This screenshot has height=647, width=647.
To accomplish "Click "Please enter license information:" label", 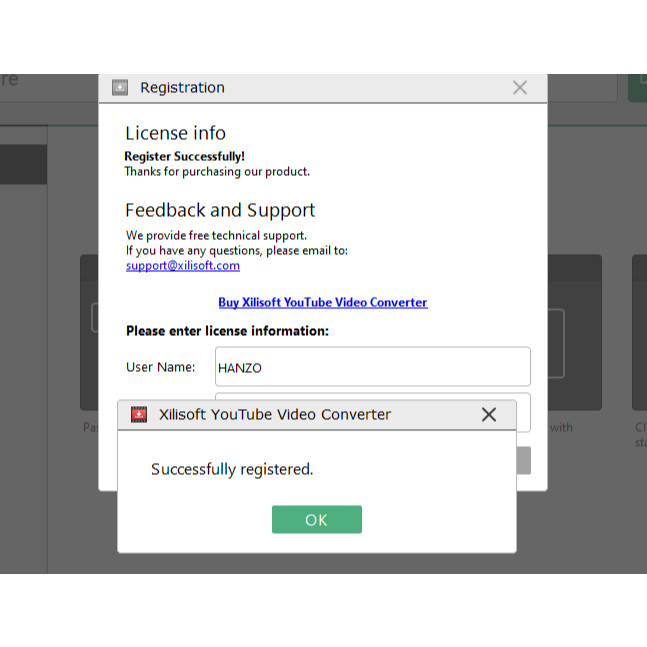I will [227, 331].
